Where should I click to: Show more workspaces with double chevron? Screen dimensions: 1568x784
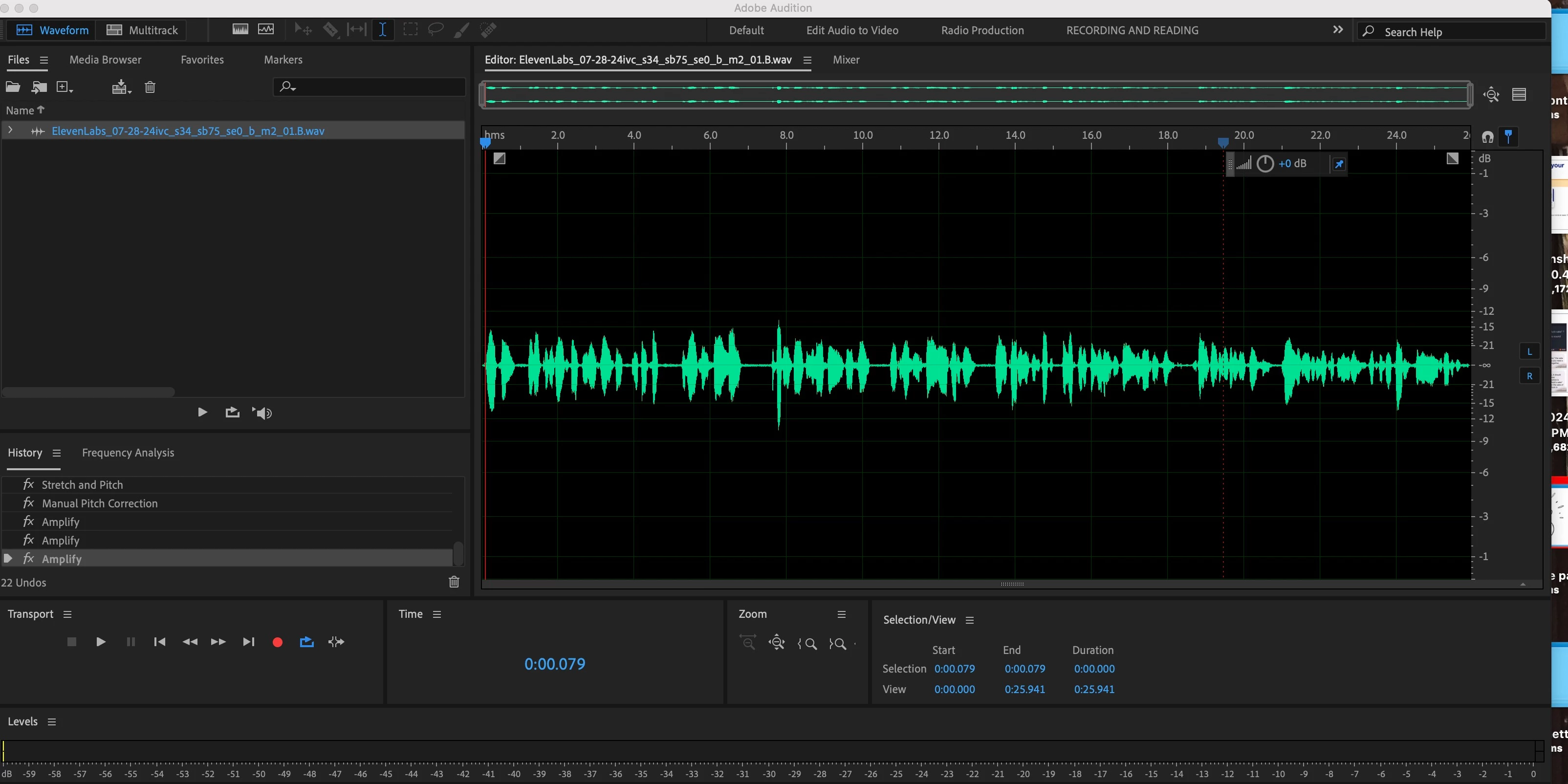[x=1337, y=30]
